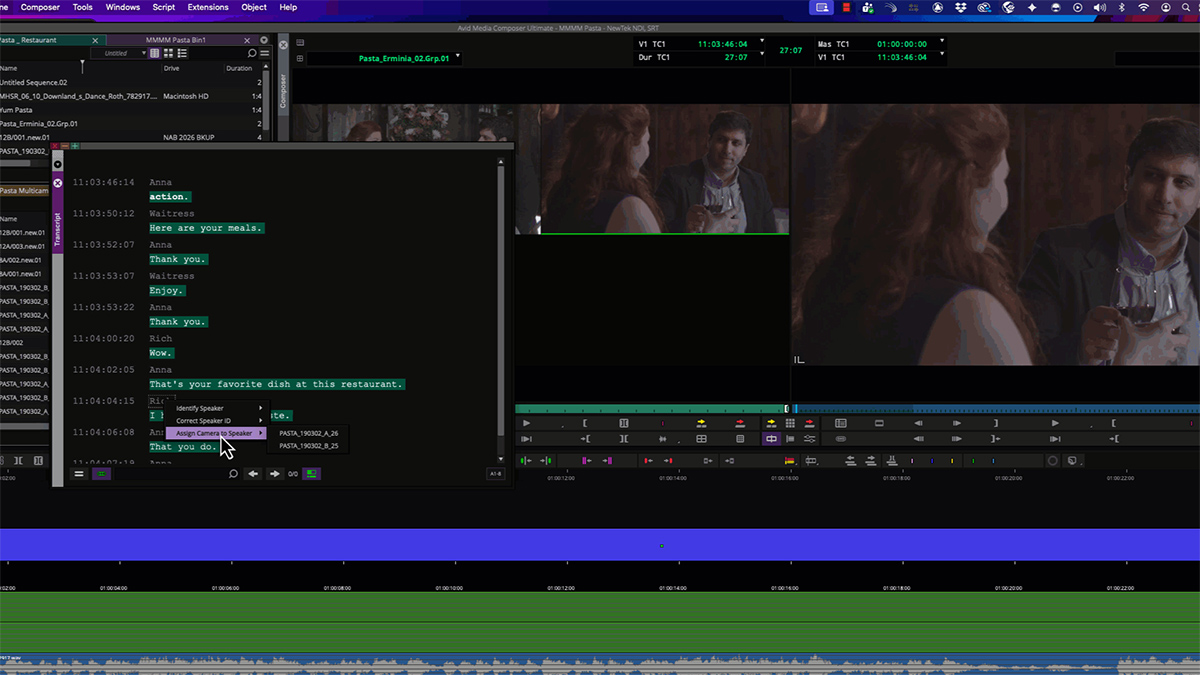Viewport: 1200px width, 675px height.
Task: Click 'That's your favorite dish at this restaurant.'
Action: (277, 384)
